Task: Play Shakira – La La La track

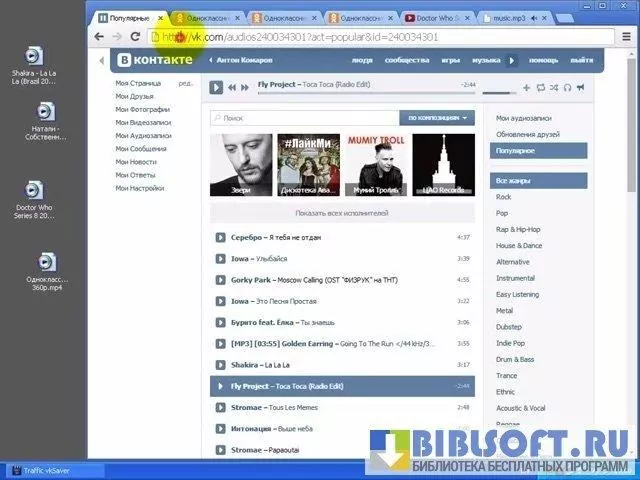Action: click(x=221, y=365)
